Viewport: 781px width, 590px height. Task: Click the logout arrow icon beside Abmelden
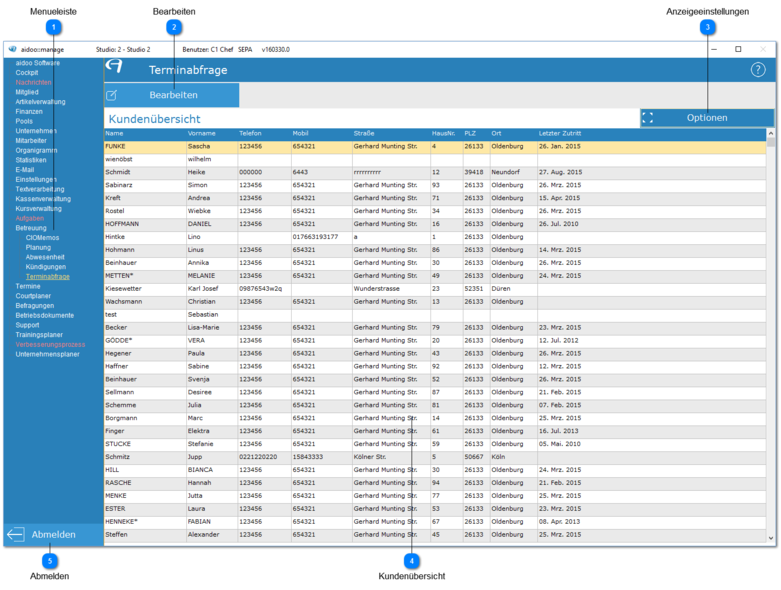(x=15, y=534)
